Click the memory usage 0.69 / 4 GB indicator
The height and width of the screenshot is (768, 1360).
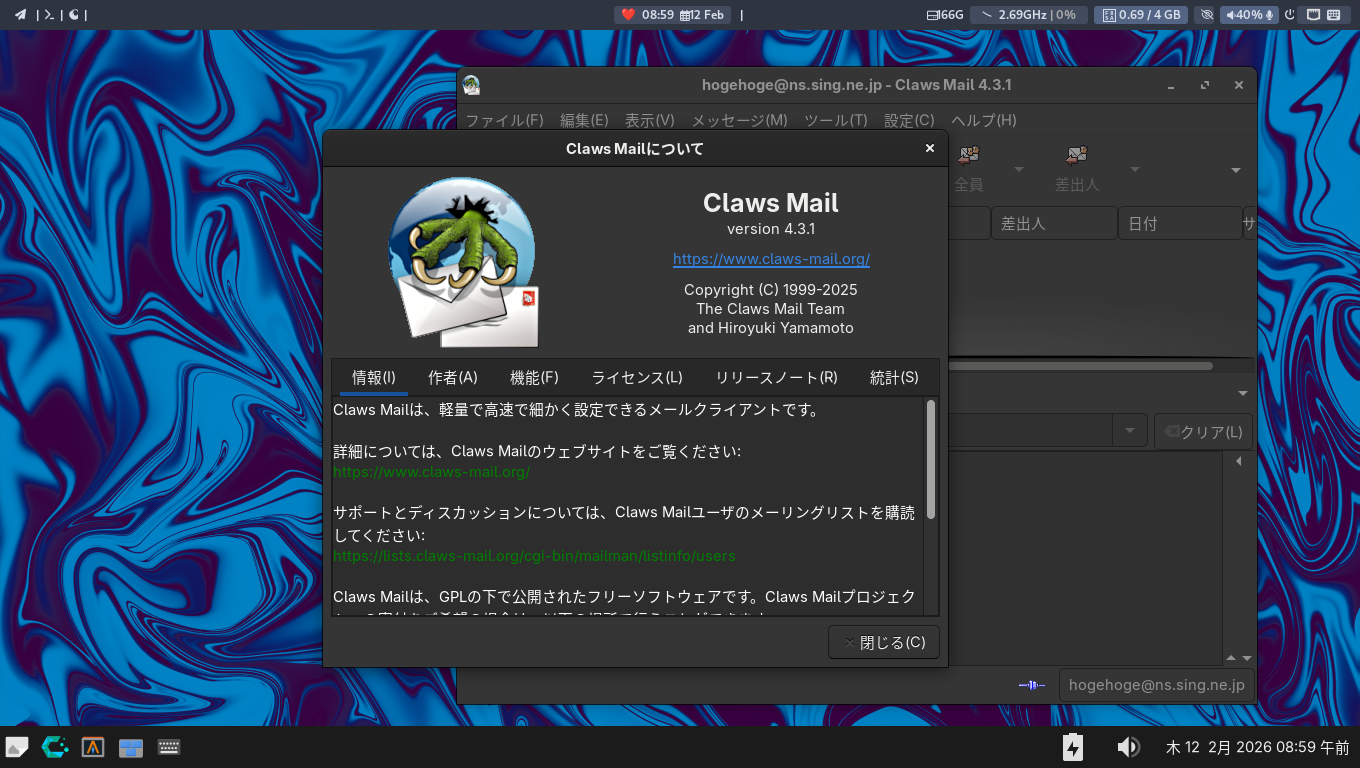coord(1142,15)
